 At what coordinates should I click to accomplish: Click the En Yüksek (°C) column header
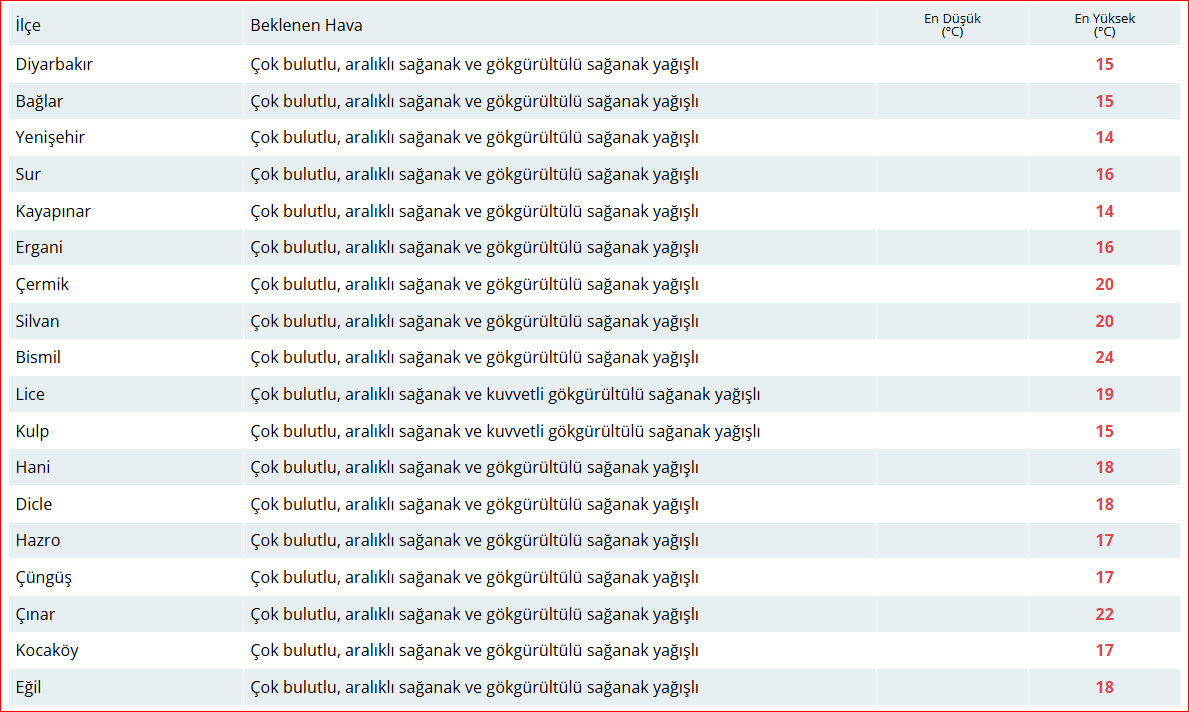[x=1104, y=25]
